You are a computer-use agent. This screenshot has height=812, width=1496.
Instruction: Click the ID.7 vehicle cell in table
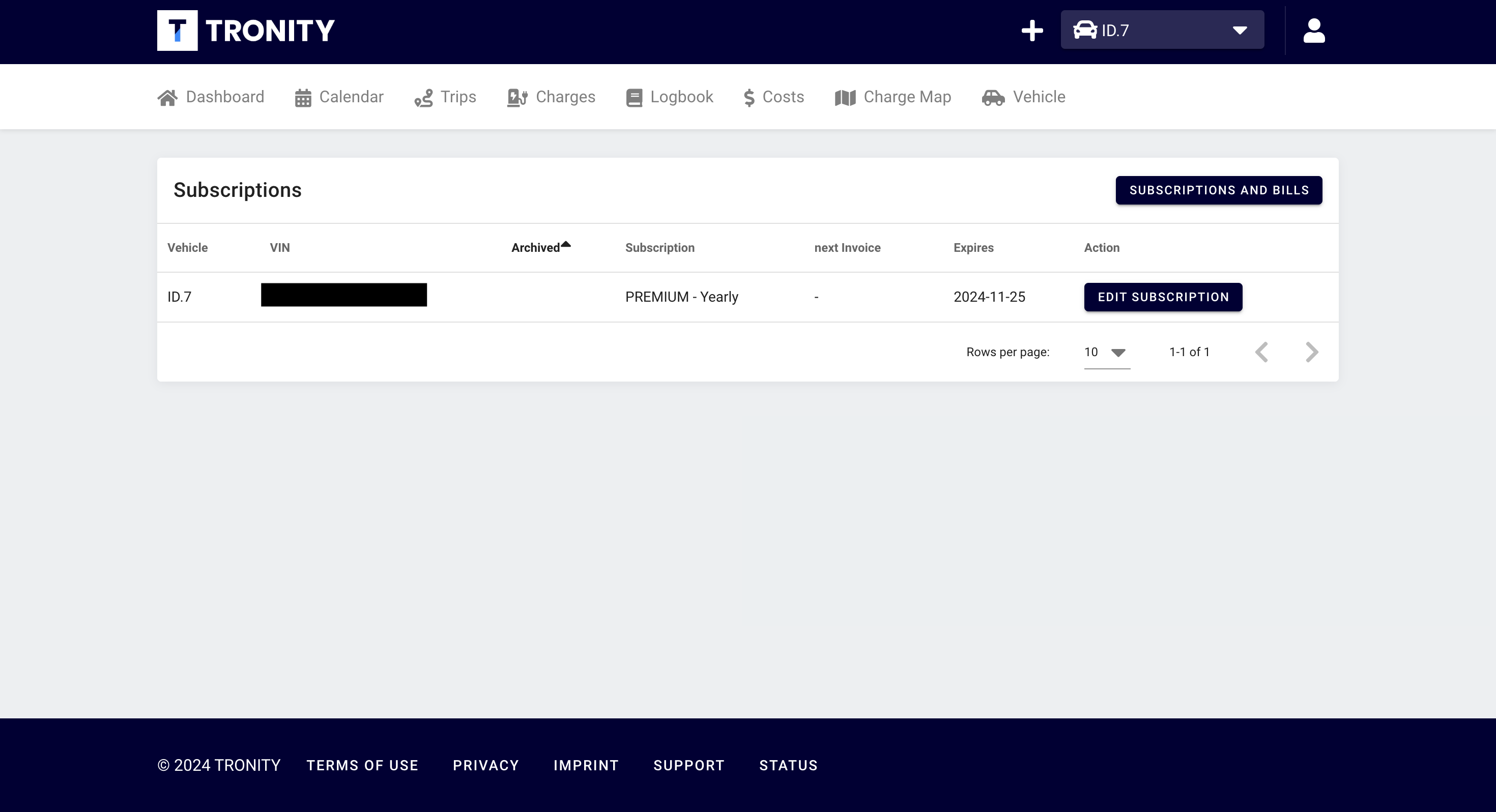click(179, 297)
